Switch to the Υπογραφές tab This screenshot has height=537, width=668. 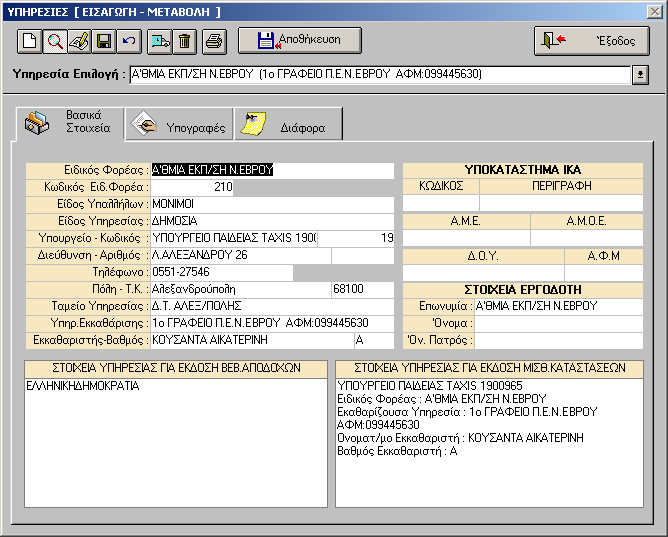[179, 124]
